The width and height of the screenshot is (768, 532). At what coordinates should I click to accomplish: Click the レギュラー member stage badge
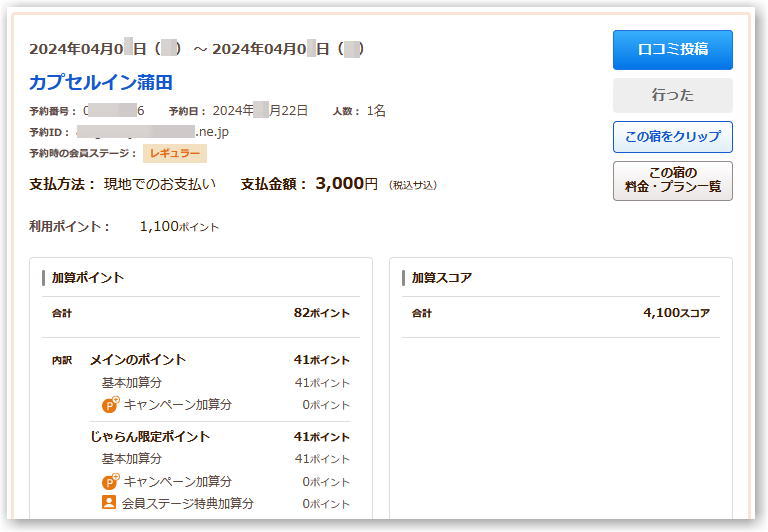(x=175, y=153)
